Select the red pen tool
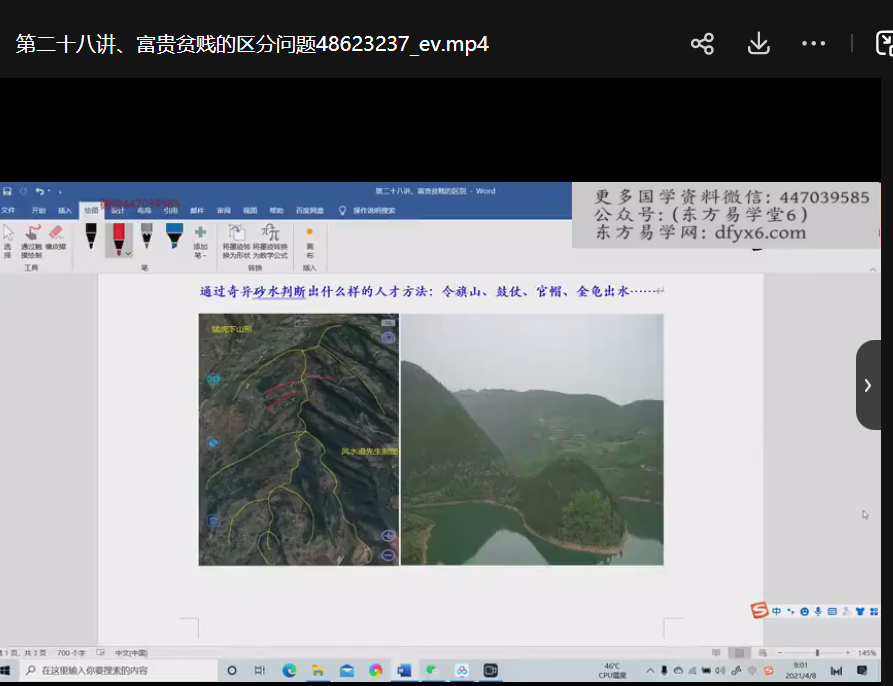The height and width of the screenshot is (686, 893). tap(118, 238)
